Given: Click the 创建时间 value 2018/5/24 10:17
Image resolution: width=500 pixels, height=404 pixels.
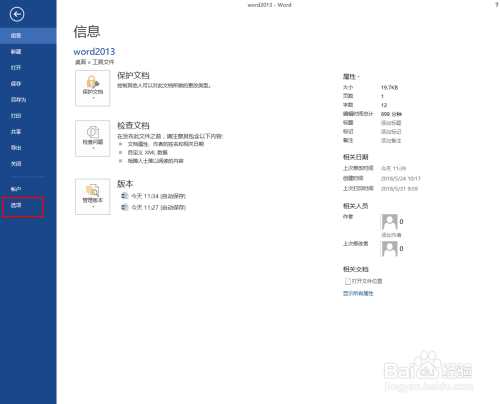Looking at the screenshot, I should pos(401,179).
